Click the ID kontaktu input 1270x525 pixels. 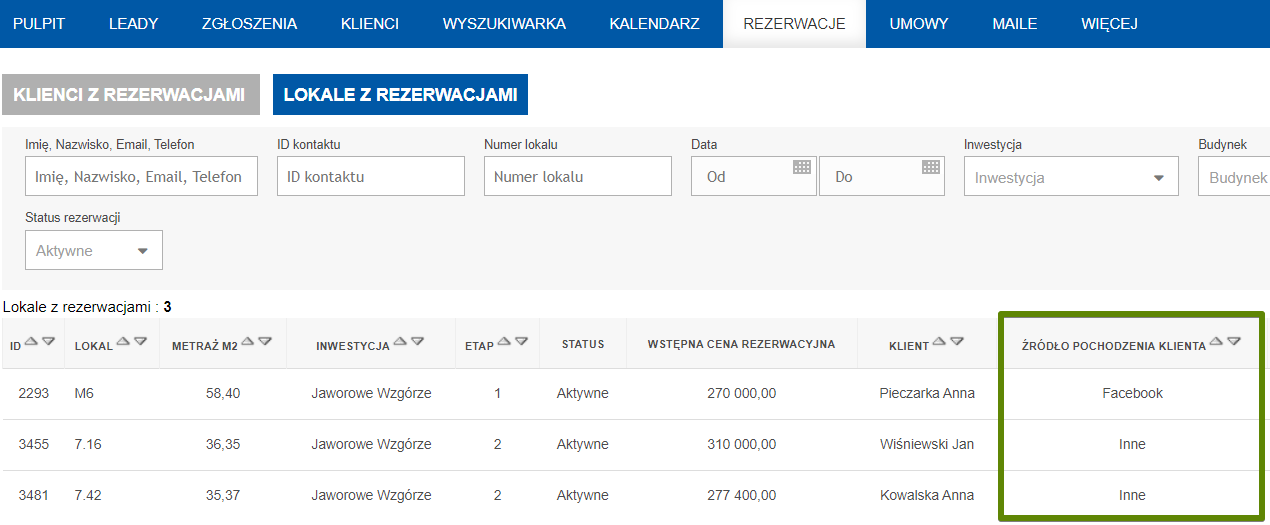pyautogui.click(x=371, y=176)
